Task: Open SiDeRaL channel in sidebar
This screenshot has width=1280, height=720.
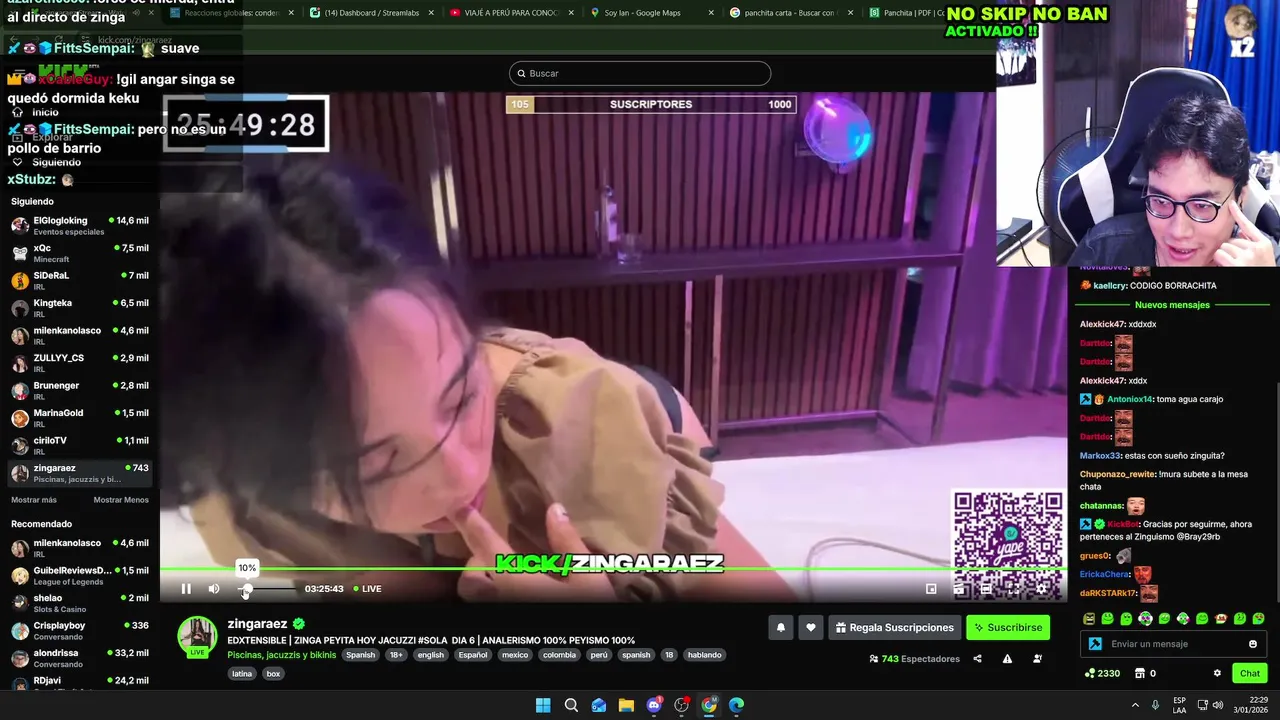Action: pyautogui.click(x=80, y=281)
